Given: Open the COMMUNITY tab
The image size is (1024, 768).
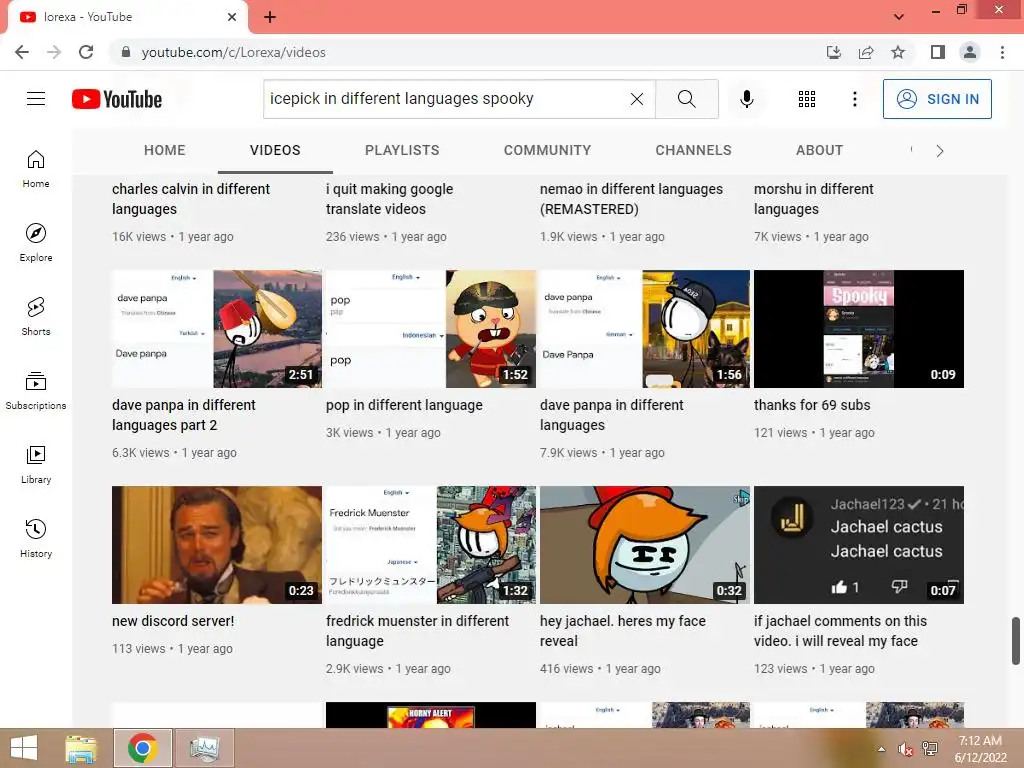Looking at the screenshot, I should pos(547,150).
